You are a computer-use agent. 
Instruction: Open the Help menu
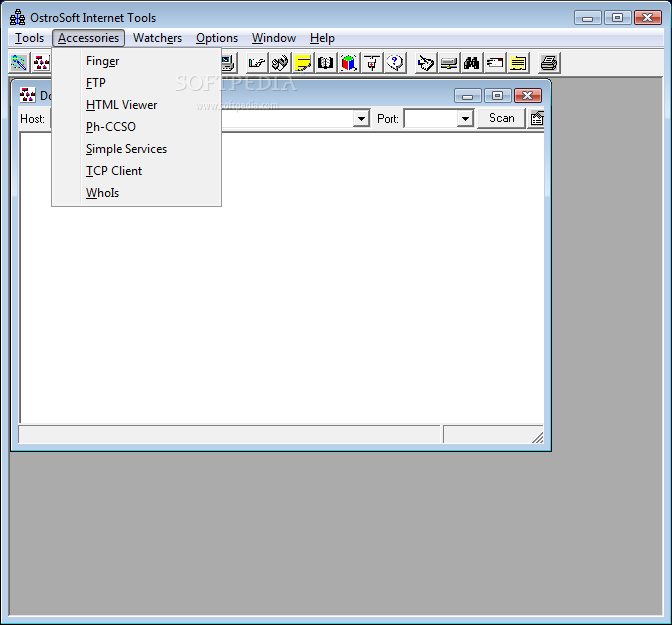point(322,38)
